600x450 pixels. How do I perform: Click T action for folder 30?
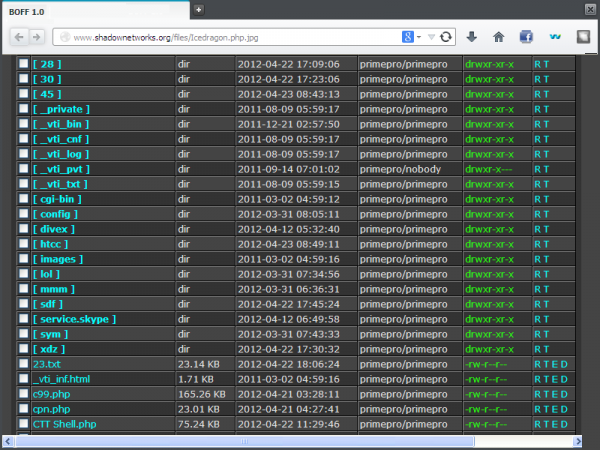point(546,79)
